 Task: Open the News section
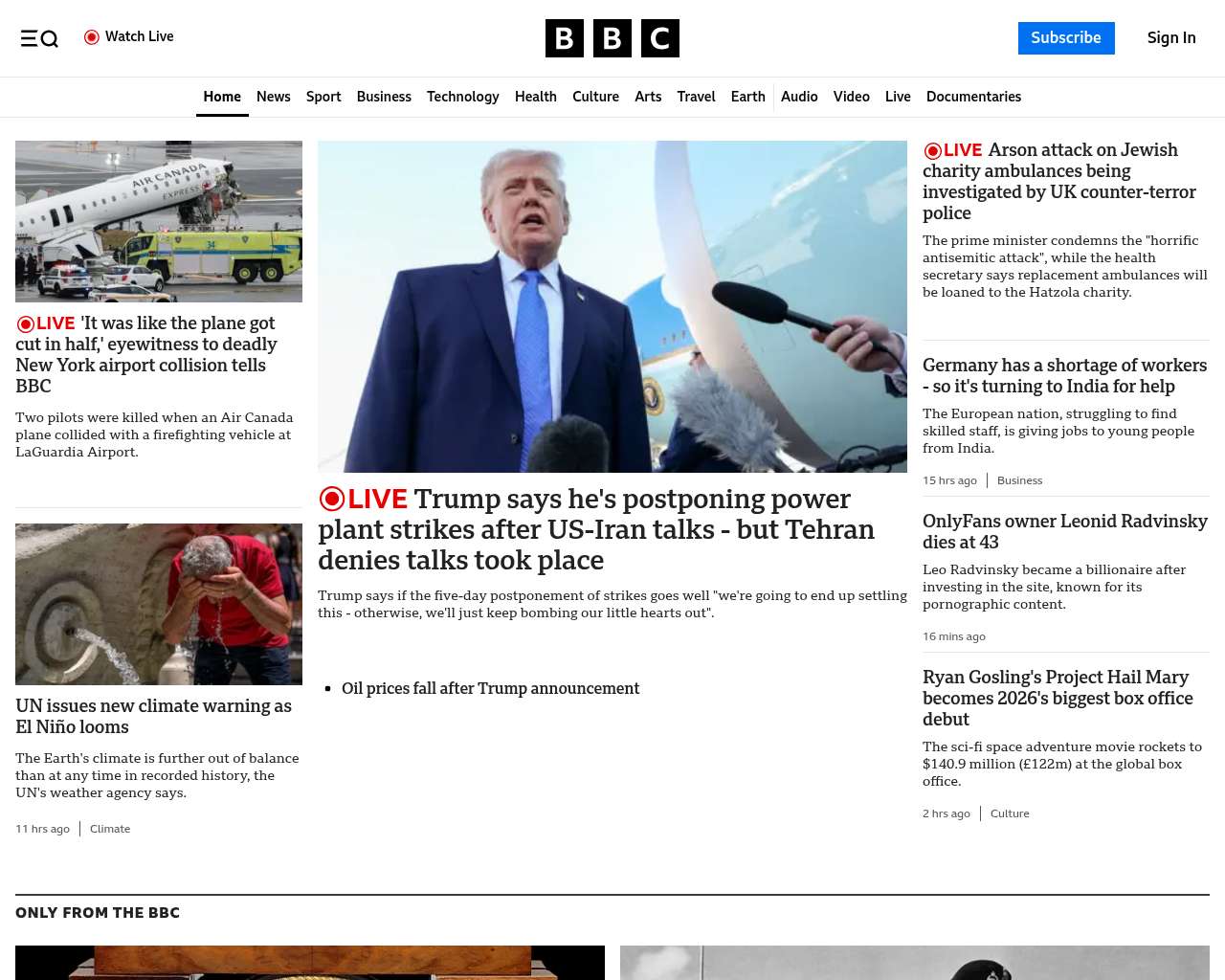[x=274, y=97]
